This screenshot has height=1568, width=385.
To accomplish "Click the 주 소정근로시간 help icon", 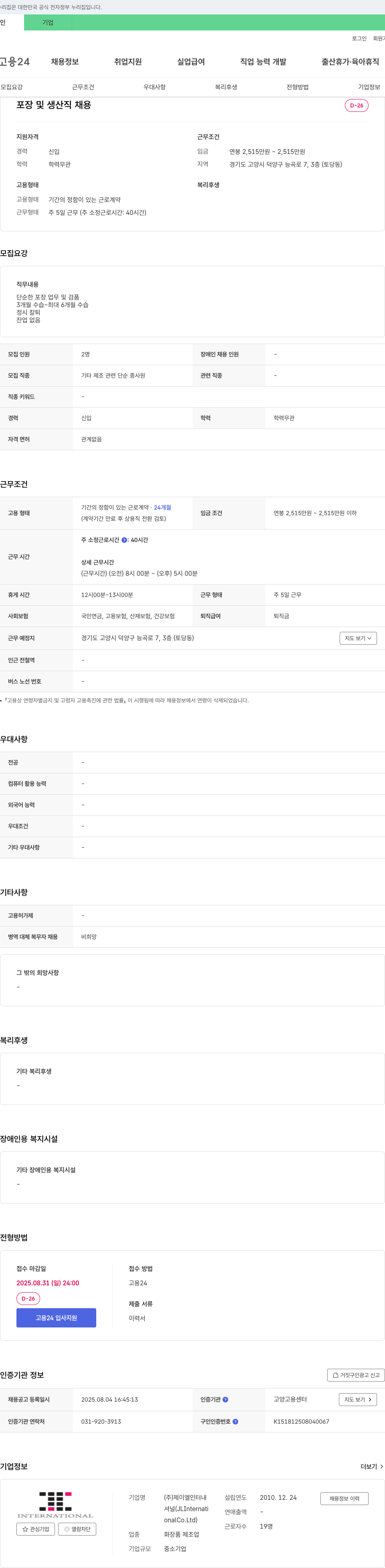I will [x=124, y=540].
